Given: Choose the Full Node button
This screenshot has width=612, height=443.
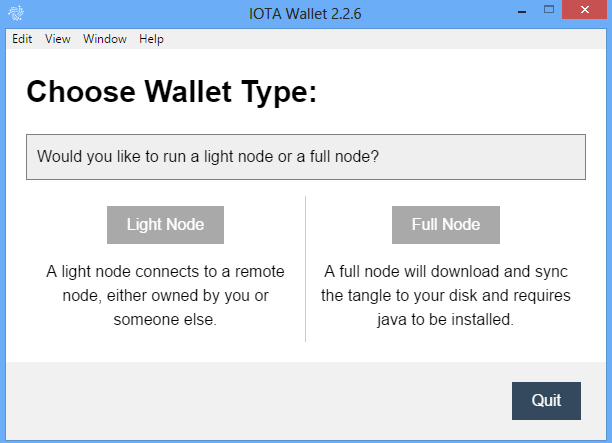Looking at the screenshot, I should [x=446, y=225].
